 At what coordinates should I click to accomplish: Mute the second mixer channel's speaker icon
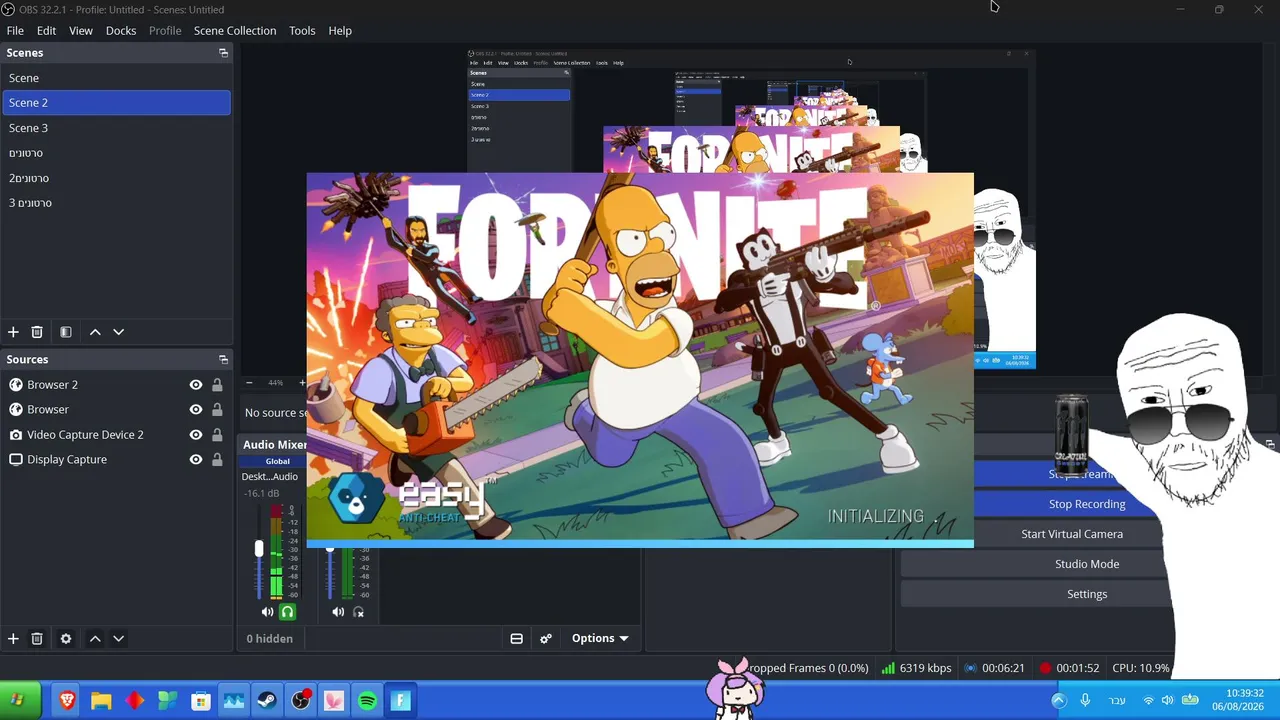click(x=338, y=612)
